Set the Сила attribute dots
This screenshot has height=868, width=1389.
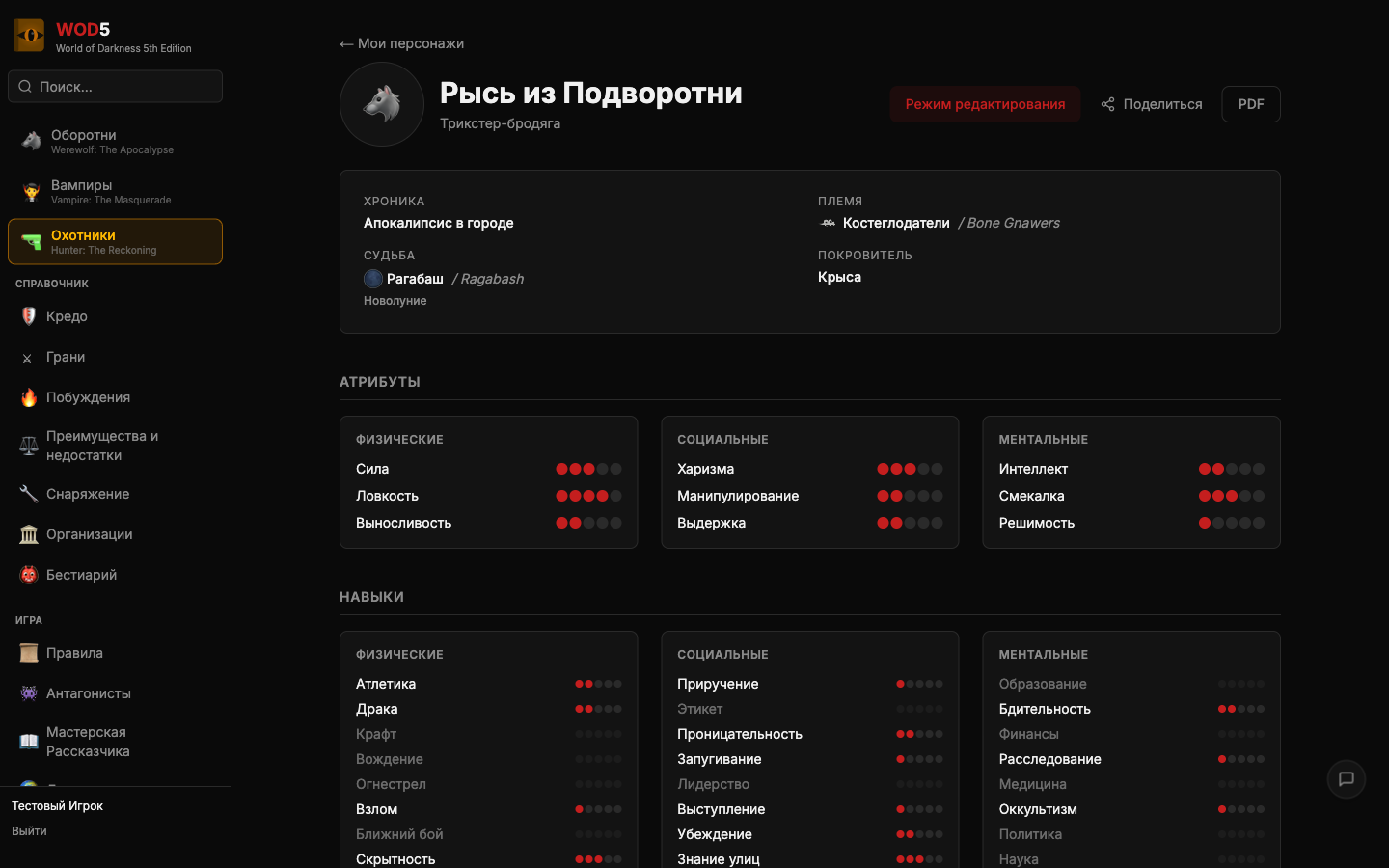(x=588, y=469)
